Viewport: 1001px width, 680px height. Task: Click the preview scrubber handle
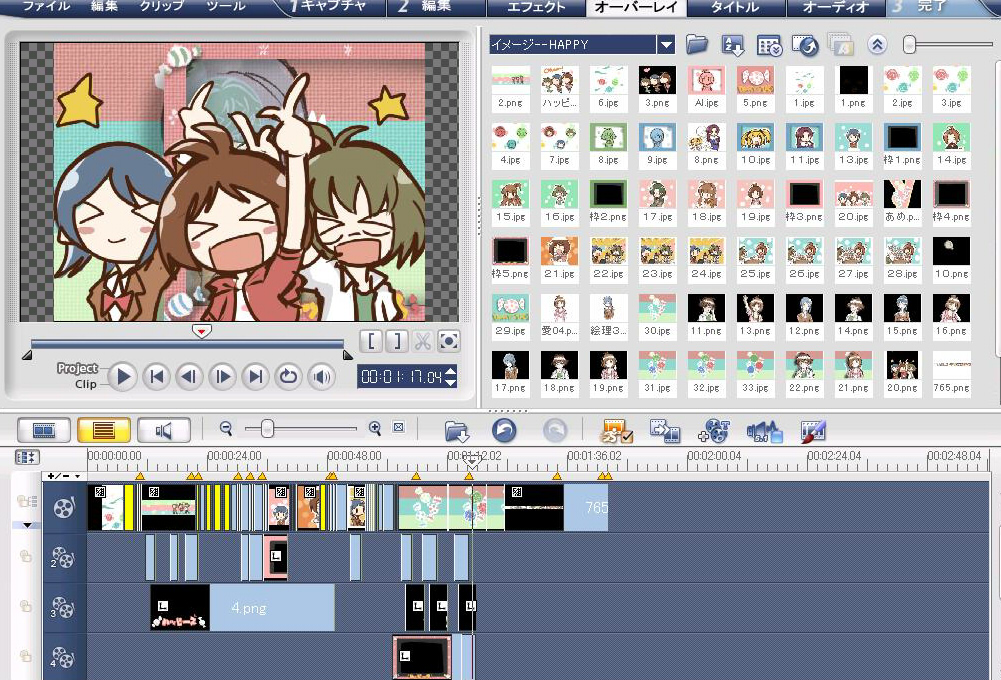tap(202, 331)
